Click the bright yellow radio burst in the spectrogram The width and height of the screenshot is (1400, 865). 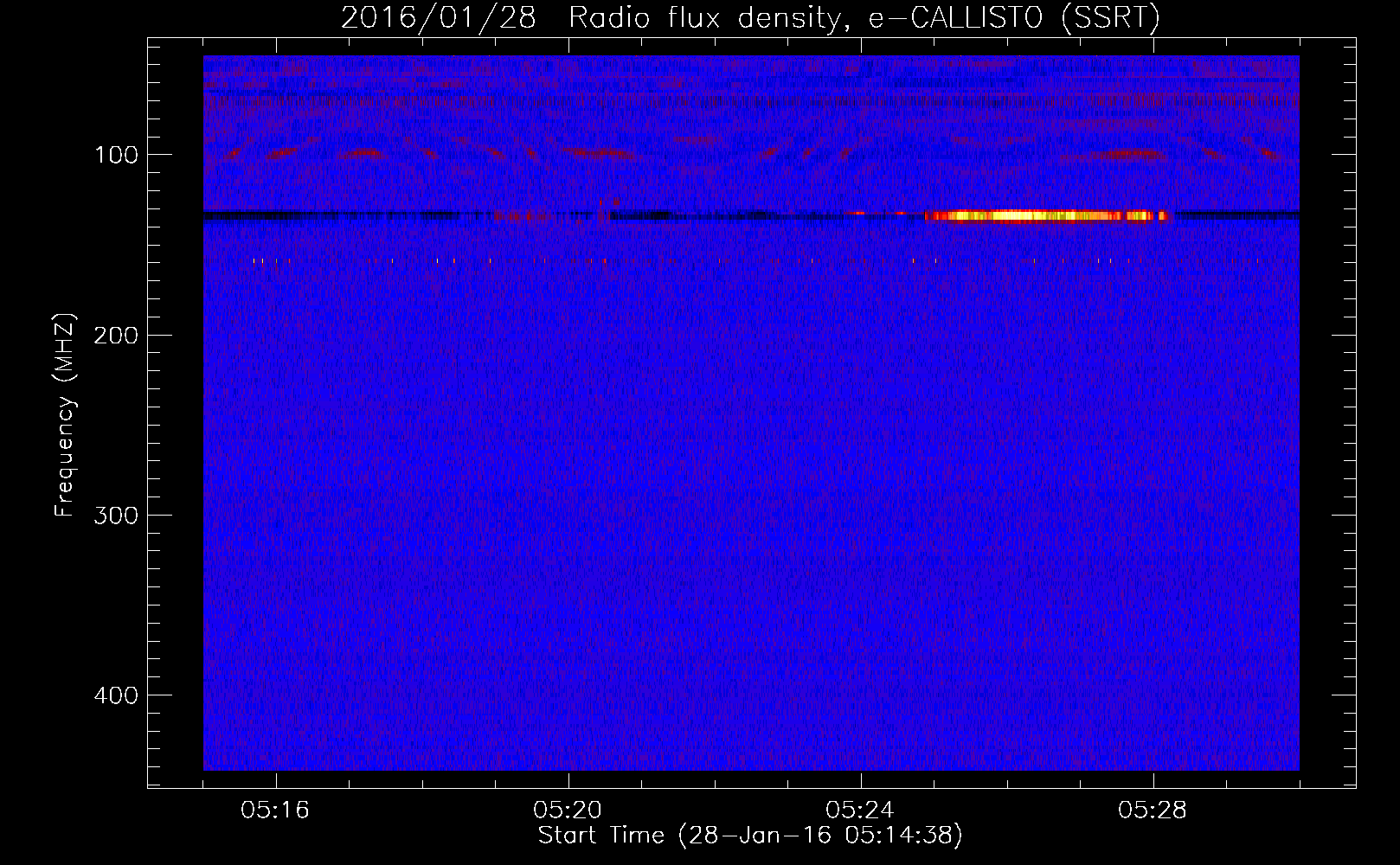pos(1047,216)
